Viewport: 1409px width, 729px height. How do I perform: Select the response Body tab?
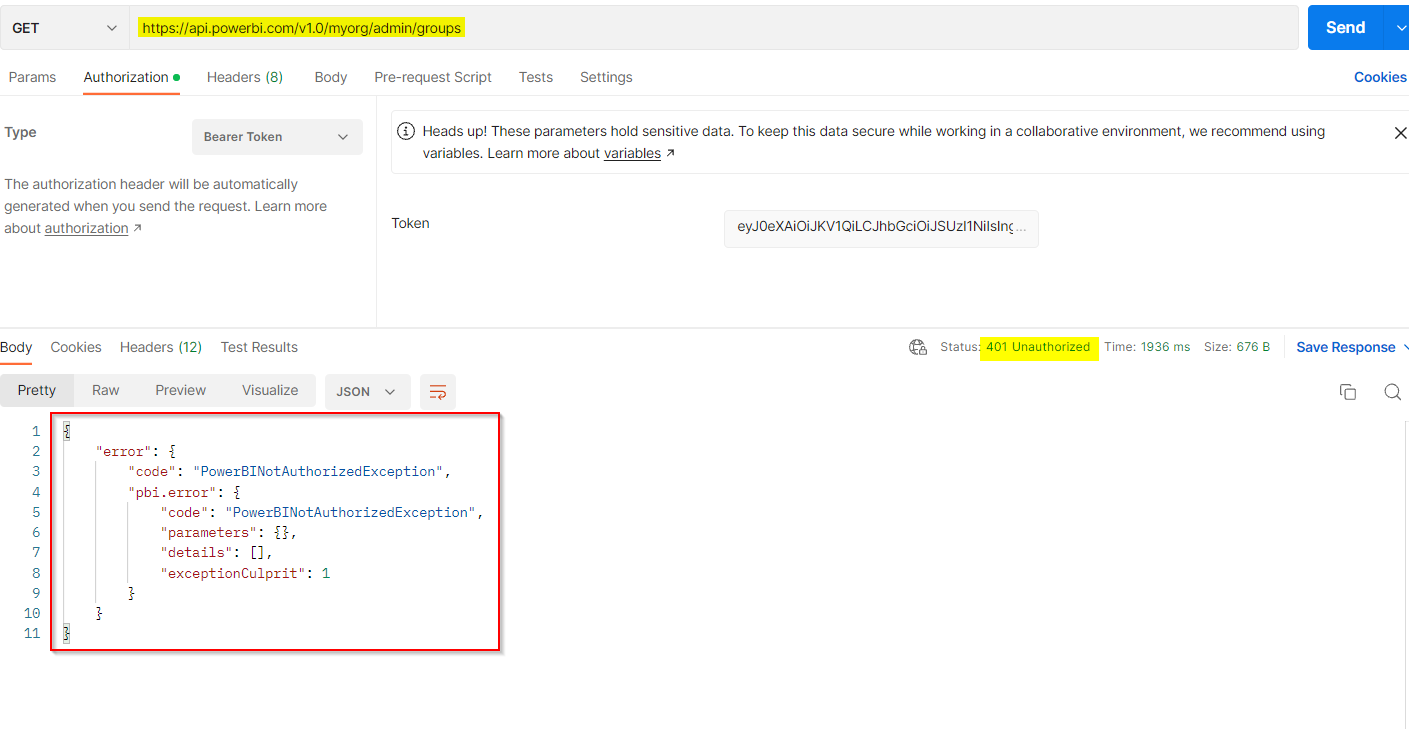(16, 347)
